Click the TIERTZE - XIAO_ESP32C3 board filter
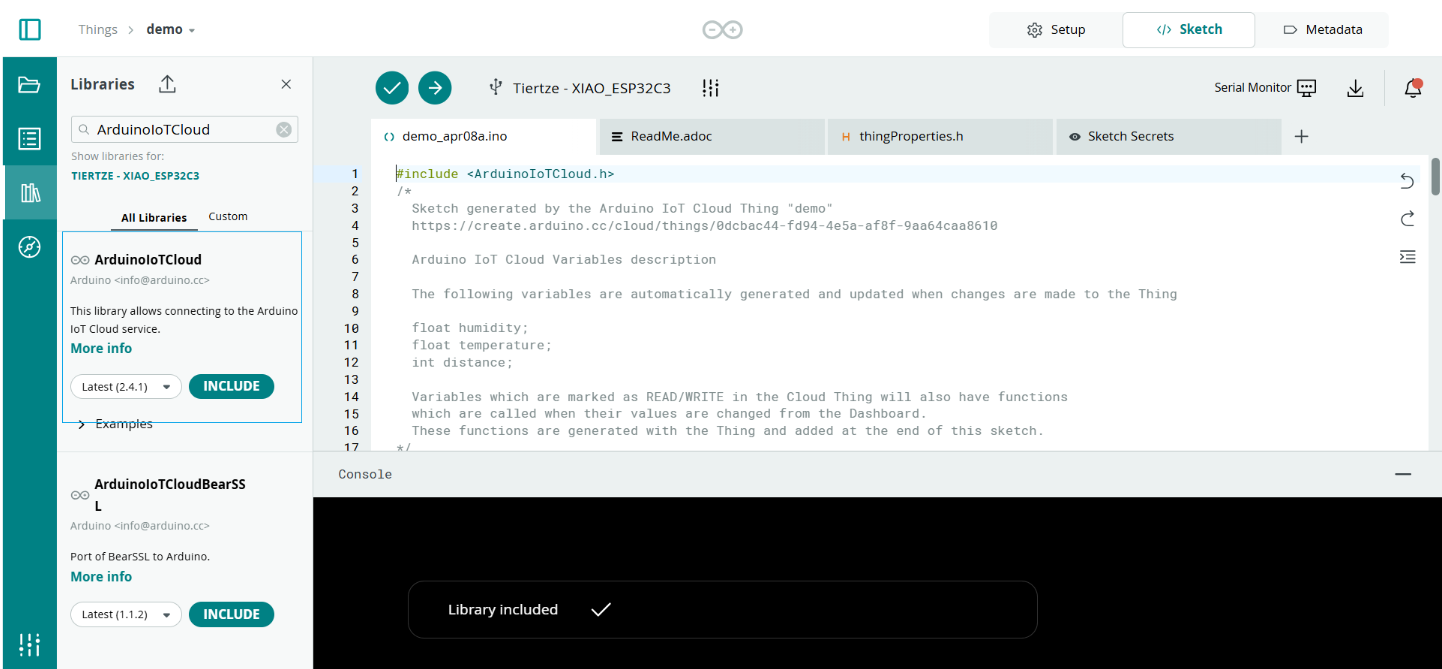The width and height of the screenshot is (1442, 669). (135, 176)
